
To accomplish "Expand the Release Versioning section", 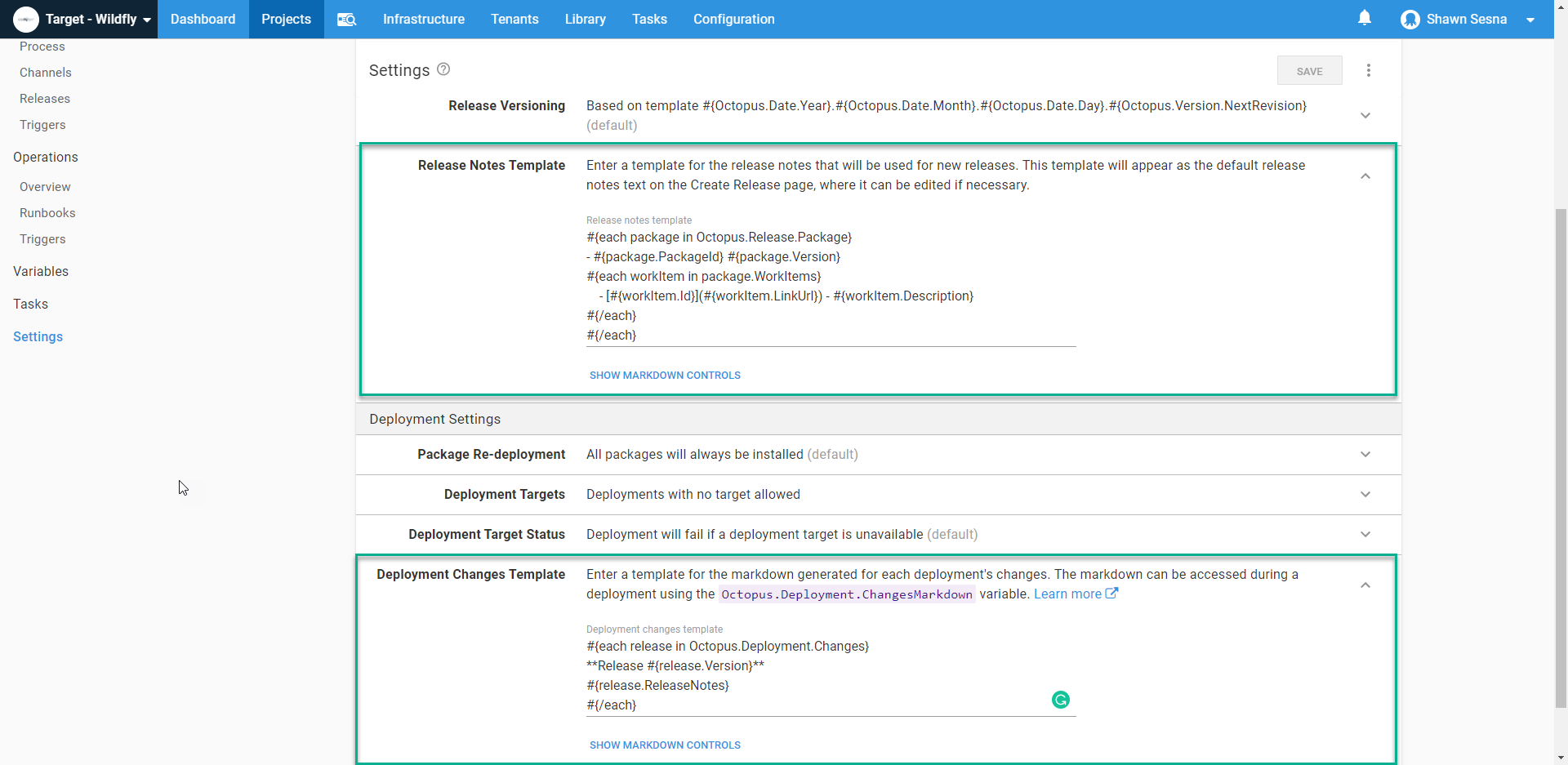I will point(1366,115).
